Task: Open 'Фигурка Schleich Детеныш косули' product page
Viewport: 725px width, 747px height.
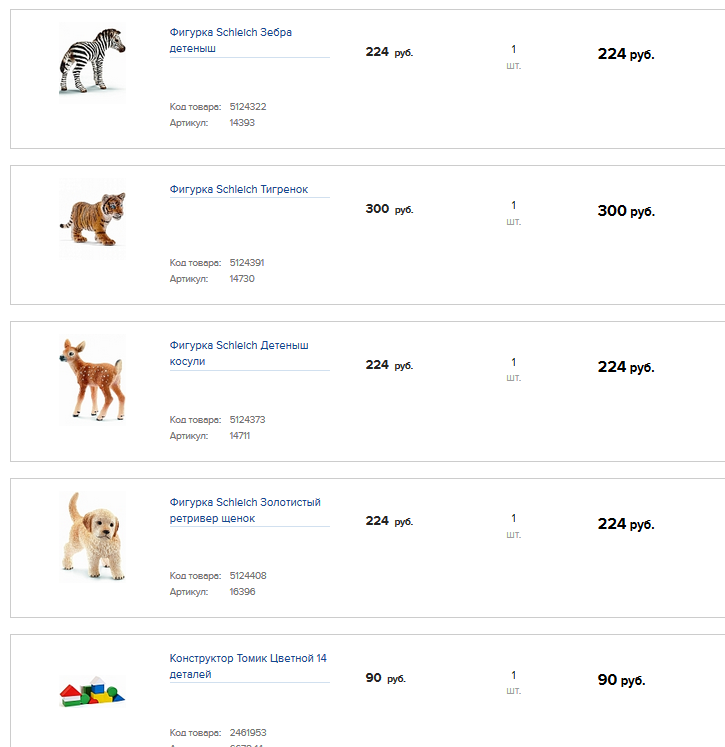Action: click(x=239, y=353)
